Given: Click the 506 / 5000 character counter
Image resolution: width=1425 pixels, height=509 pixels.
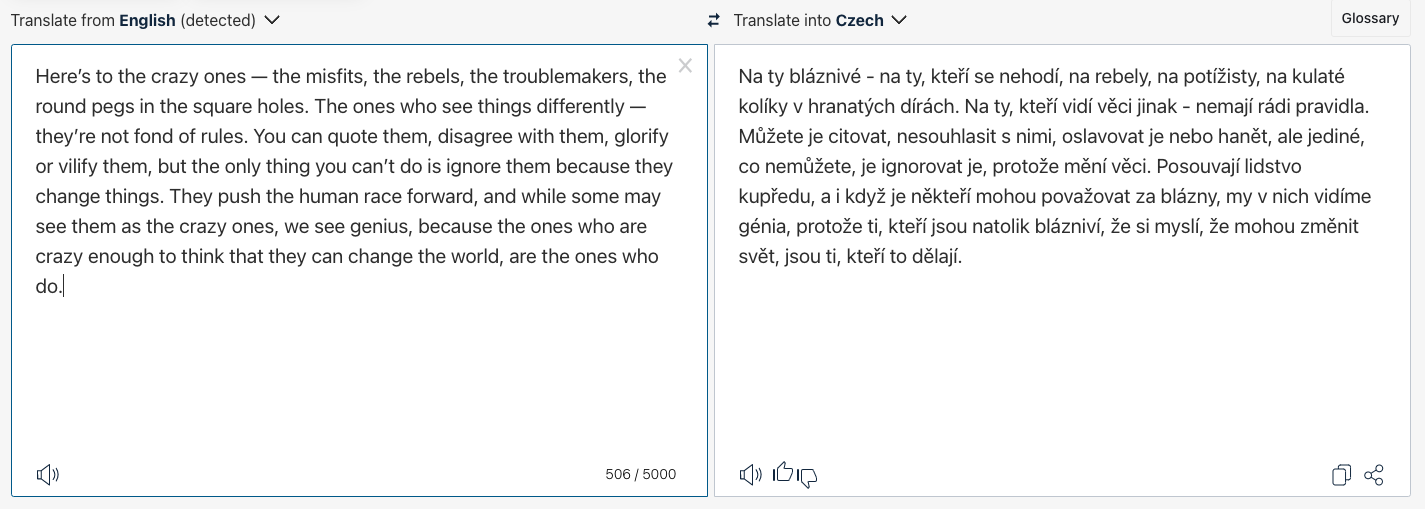Looking at the screenshot, I should click(x=641, y=474).
